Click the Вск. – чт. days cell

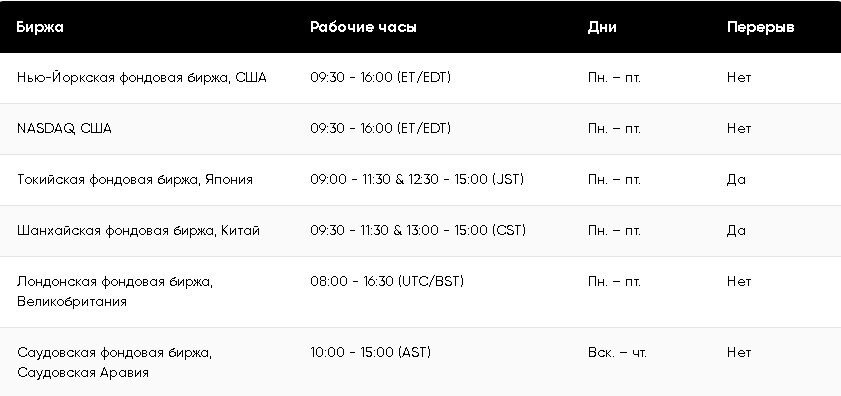[617, 353]
